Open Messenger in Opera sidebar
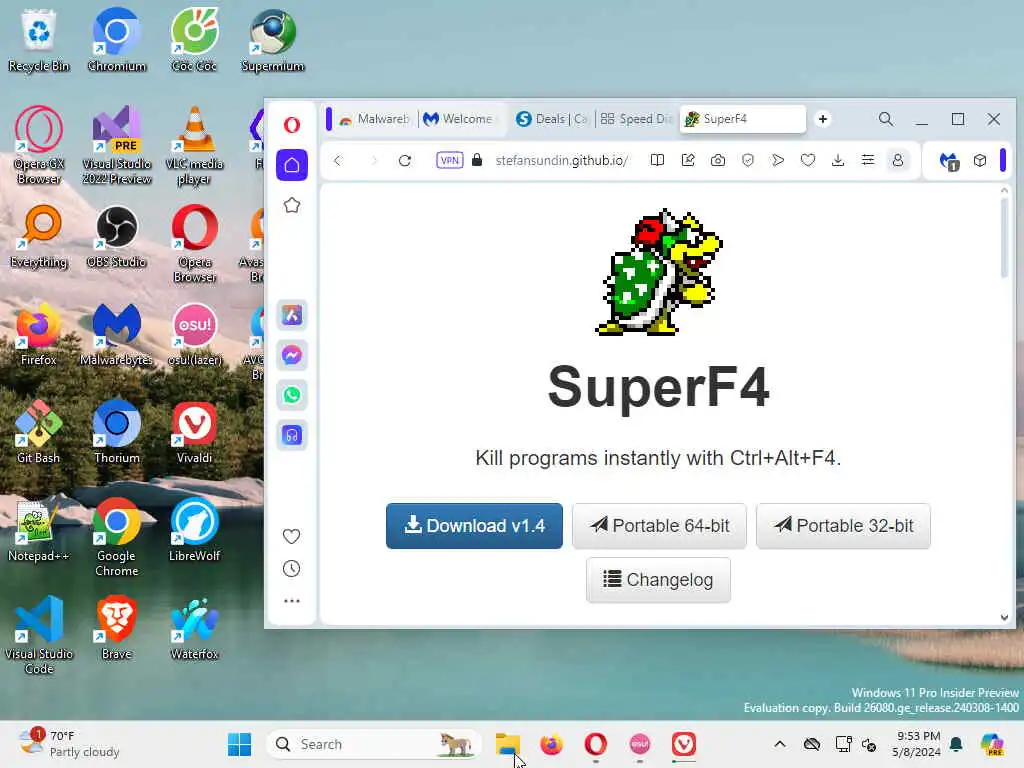 (x=292, y=355)
